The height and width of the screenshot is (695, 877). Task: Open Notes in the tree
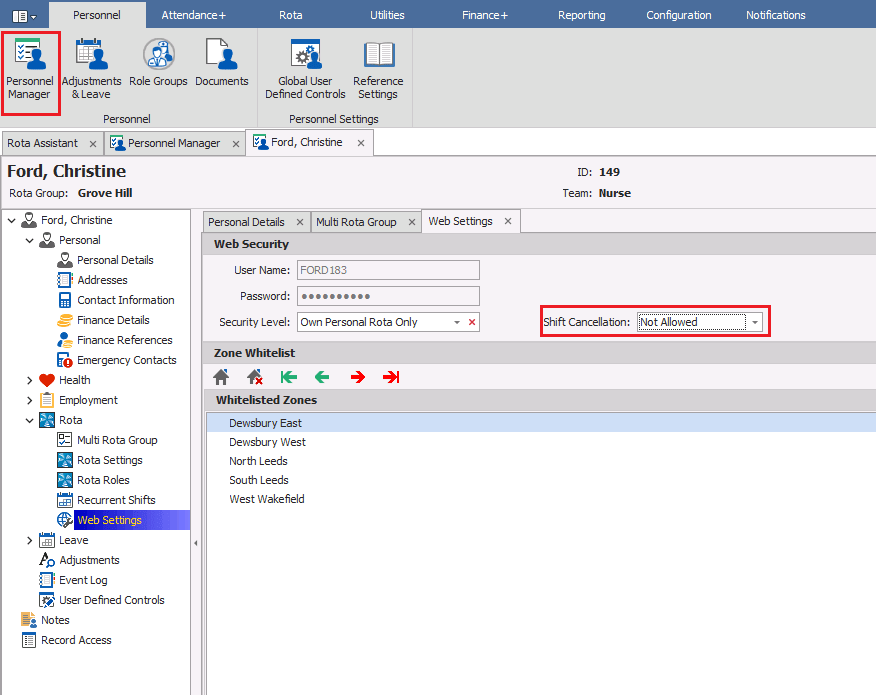55,620
